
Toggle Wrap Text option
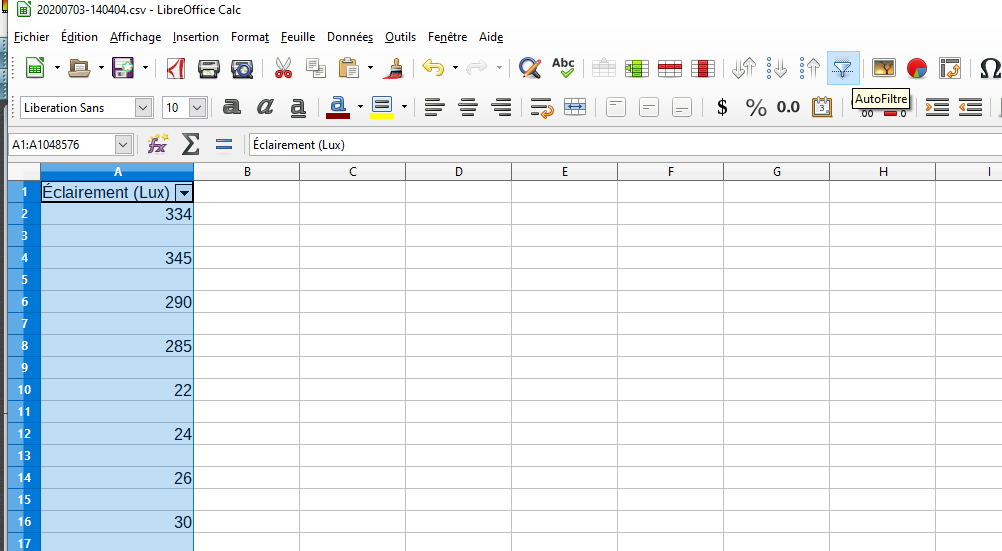(542, 107)
